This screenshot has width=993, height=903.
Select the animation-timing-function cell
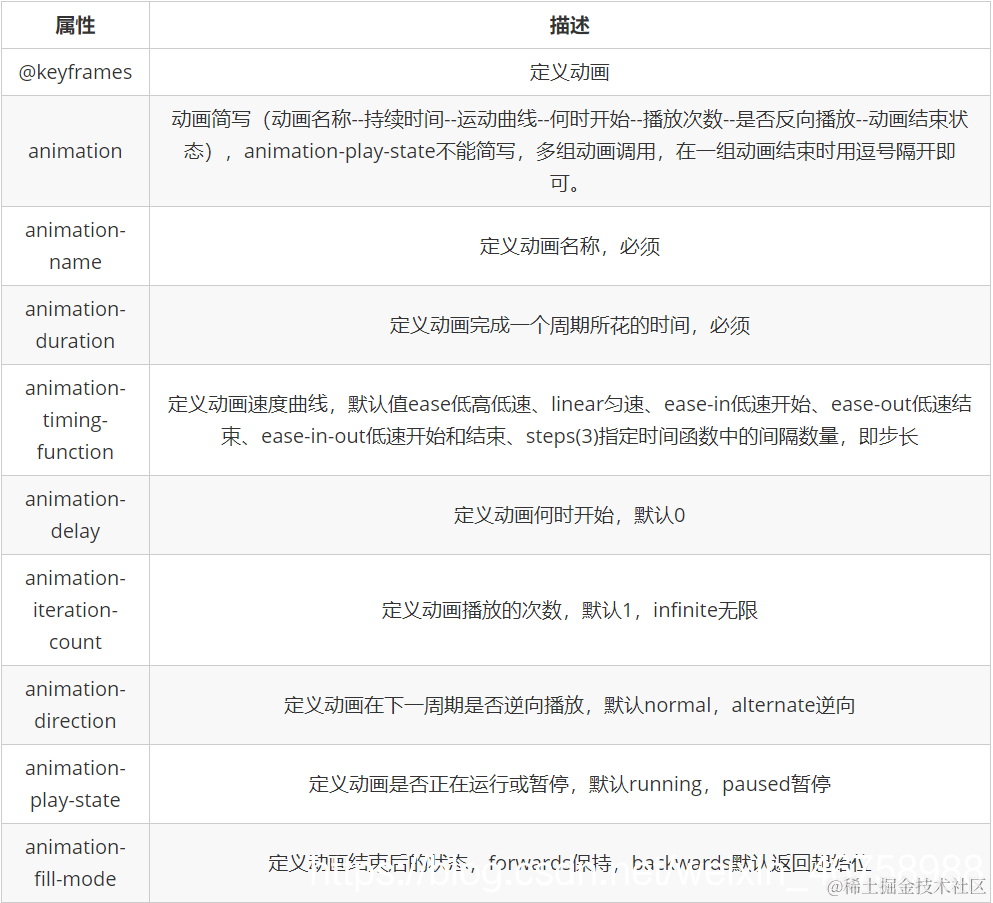pyautogui.click(x=75, y=419)
